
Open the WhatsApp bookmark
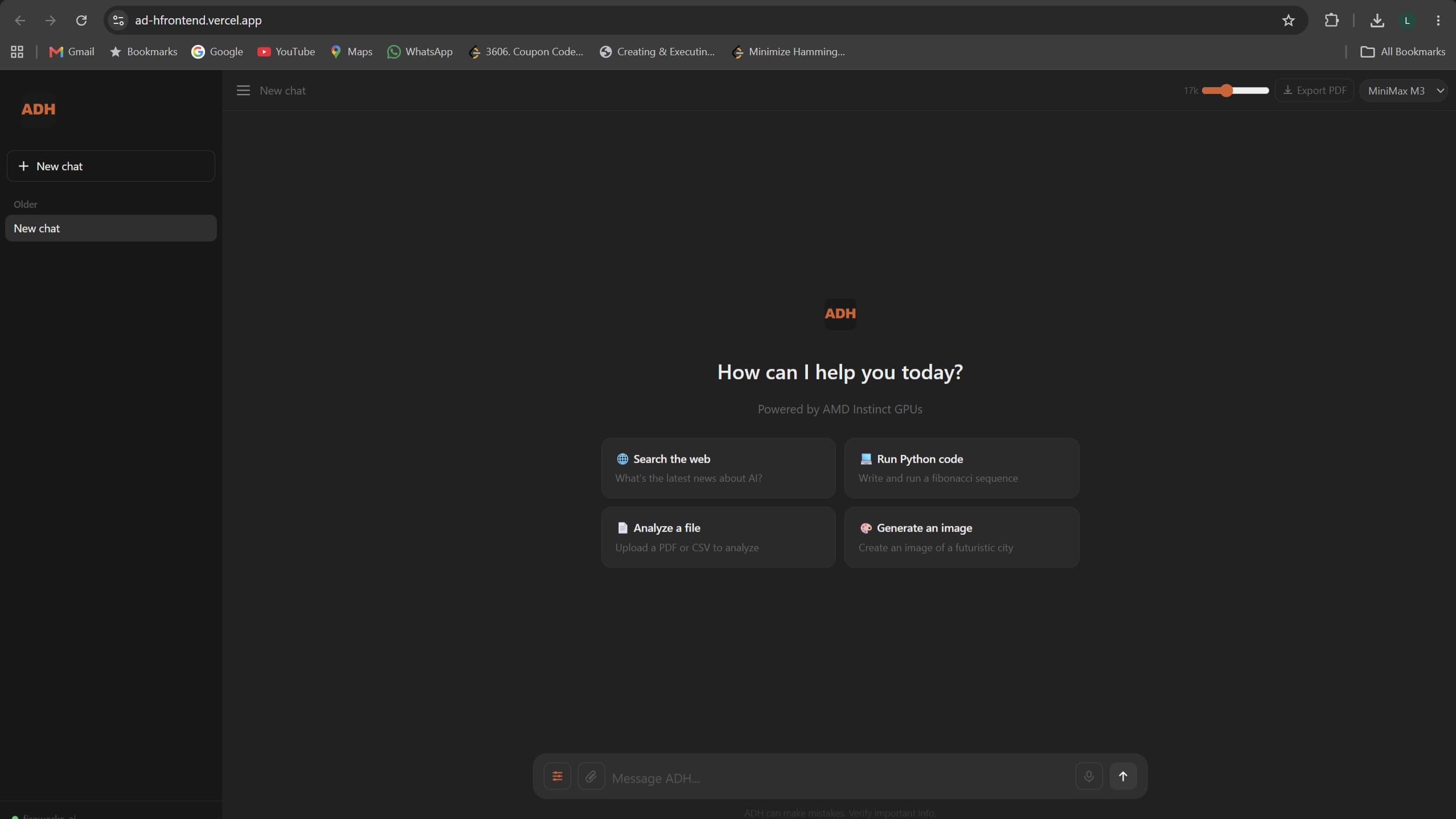tap(420, 52)
